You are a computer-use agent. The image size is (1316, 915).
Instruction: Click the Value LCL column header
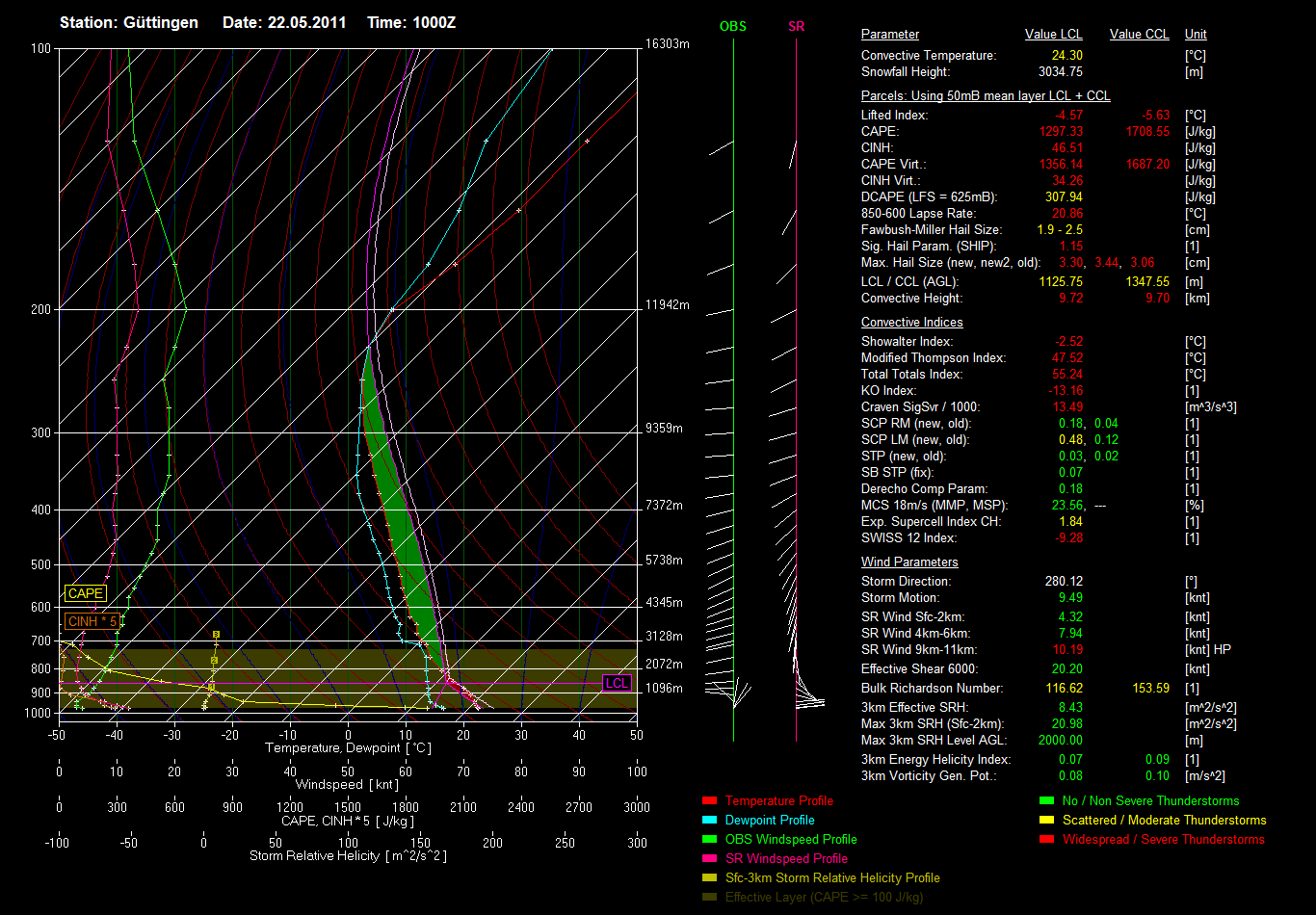tap(1054, 35)
